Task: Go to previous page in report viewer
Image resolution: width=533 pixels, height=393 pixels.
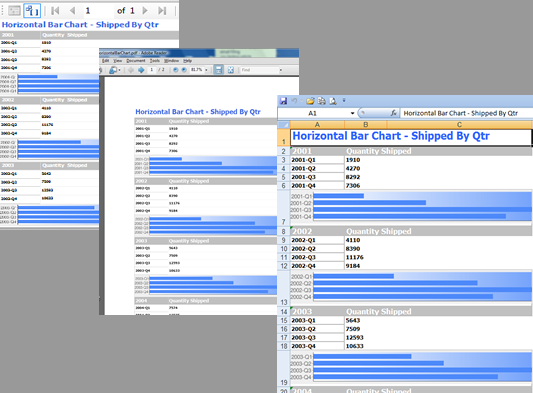Action: (x=72, y=11)
